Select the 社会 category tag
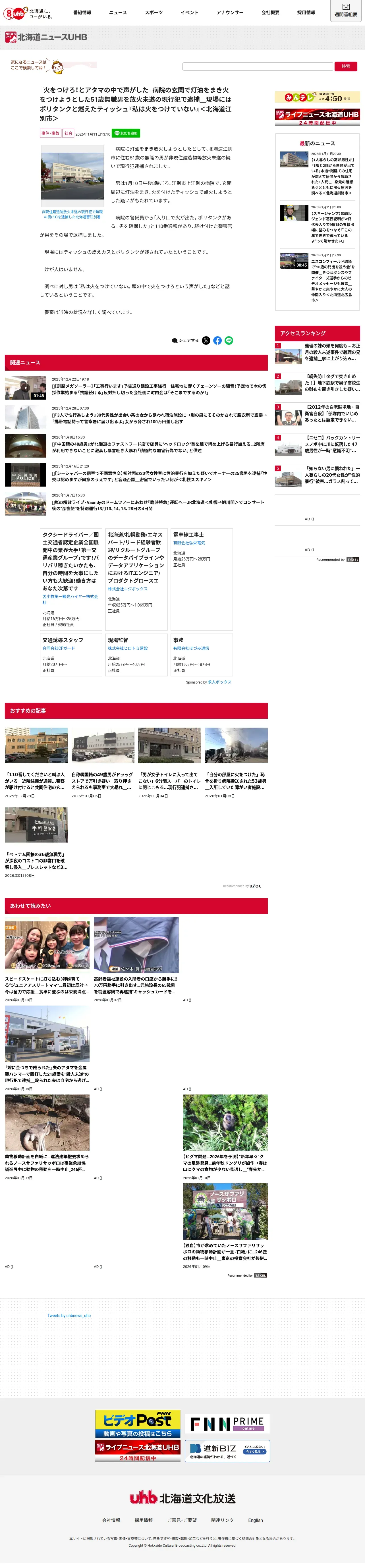The image size is (365, 1568). 68,133
